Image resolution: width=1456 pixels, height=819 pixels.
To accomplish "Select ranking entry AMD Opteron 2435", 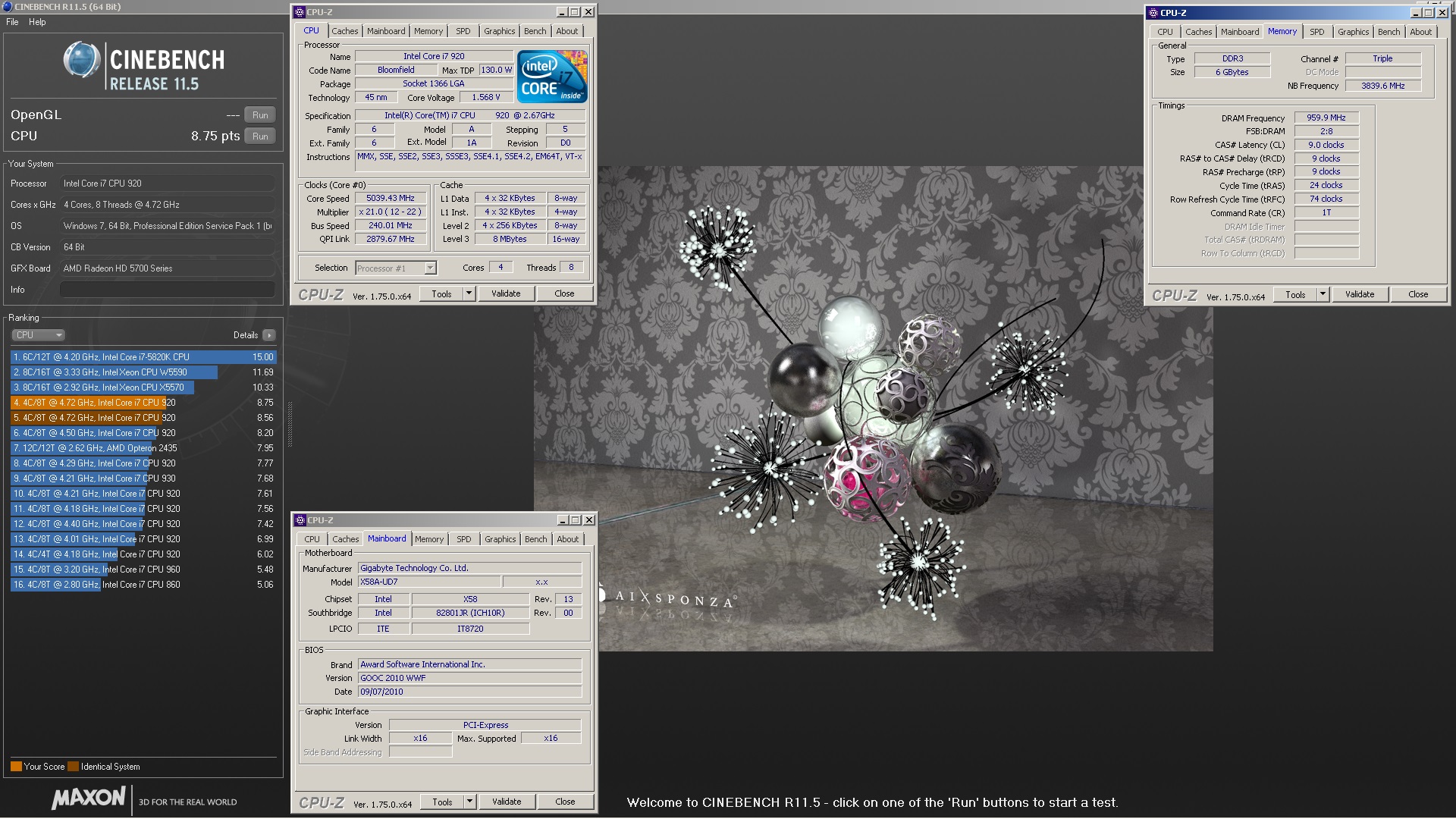I will (x=143, y=448).
